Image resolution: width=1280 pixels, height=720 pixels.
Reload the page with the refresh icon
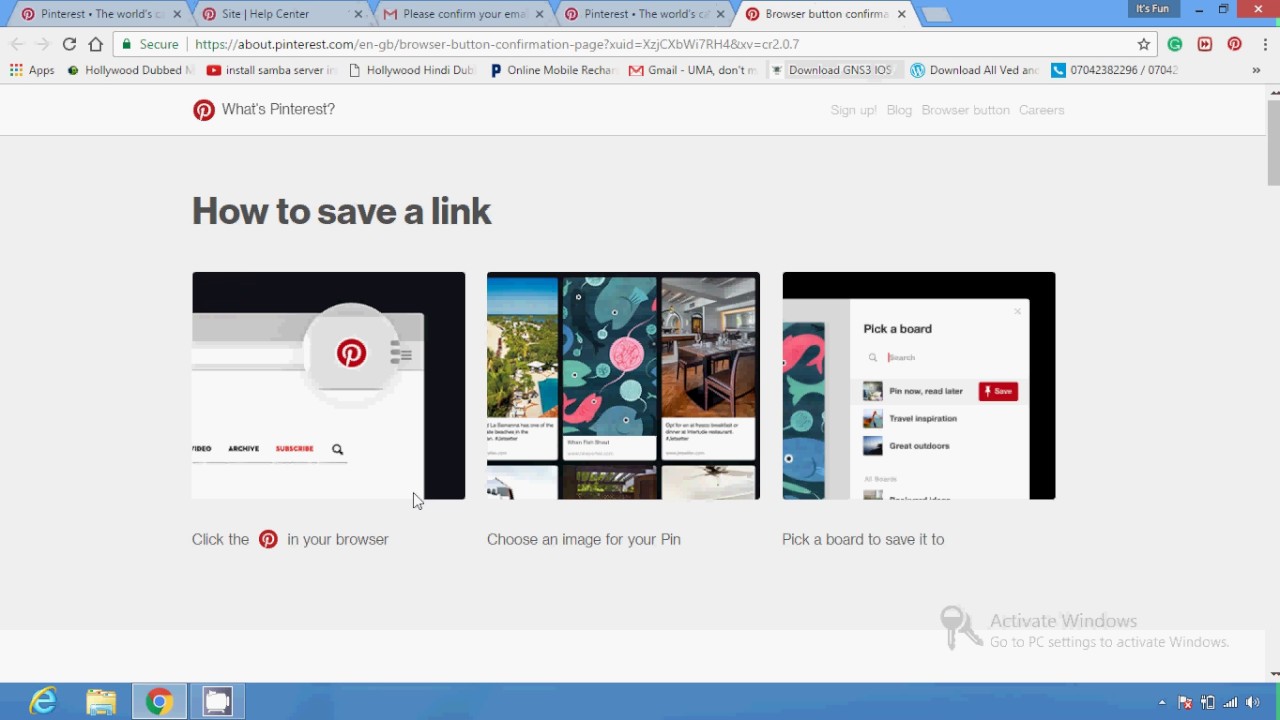(x=69, y=44)
